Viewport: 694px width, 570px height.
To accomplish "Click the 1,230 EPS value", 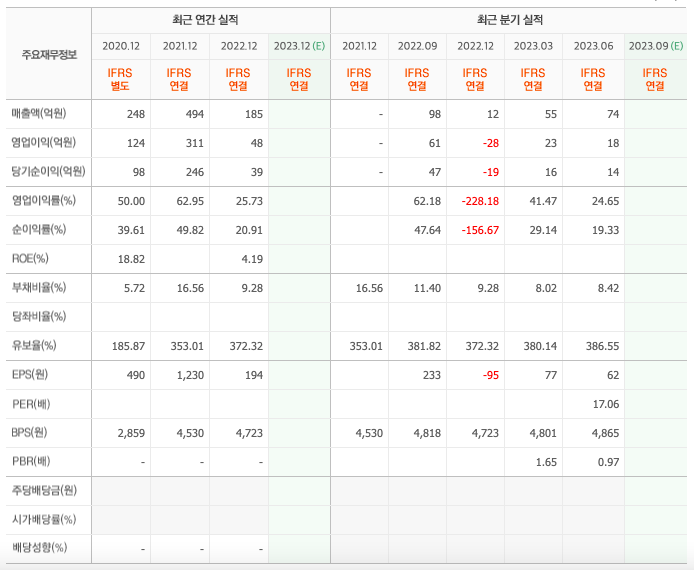I will tap(190, 375).
